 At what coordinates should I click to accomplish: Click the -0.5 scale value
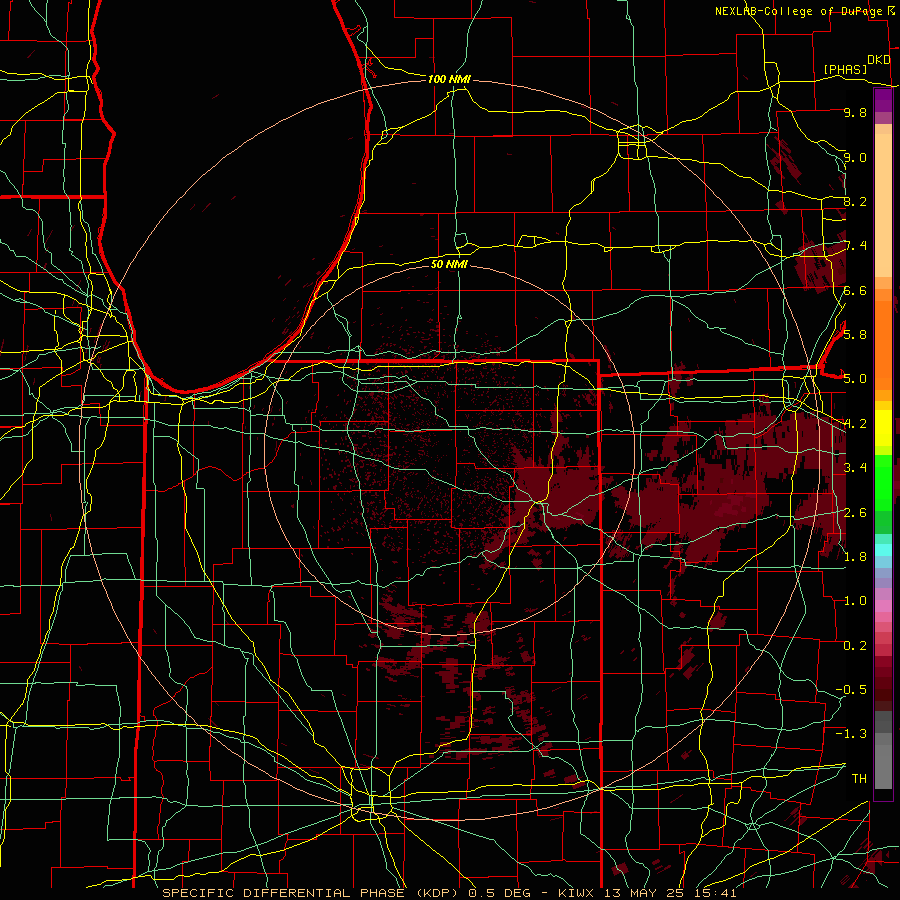[851, 689]
